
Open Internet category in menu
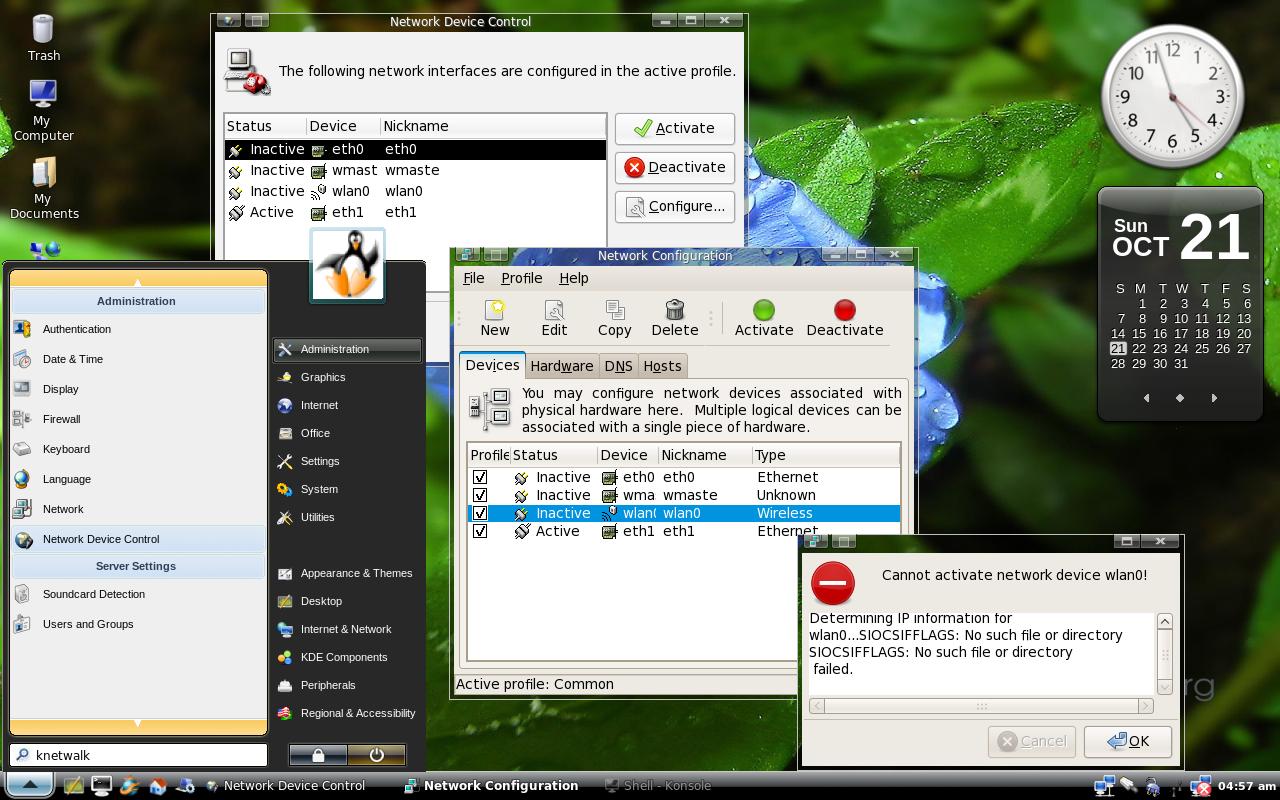click(347, 405)
